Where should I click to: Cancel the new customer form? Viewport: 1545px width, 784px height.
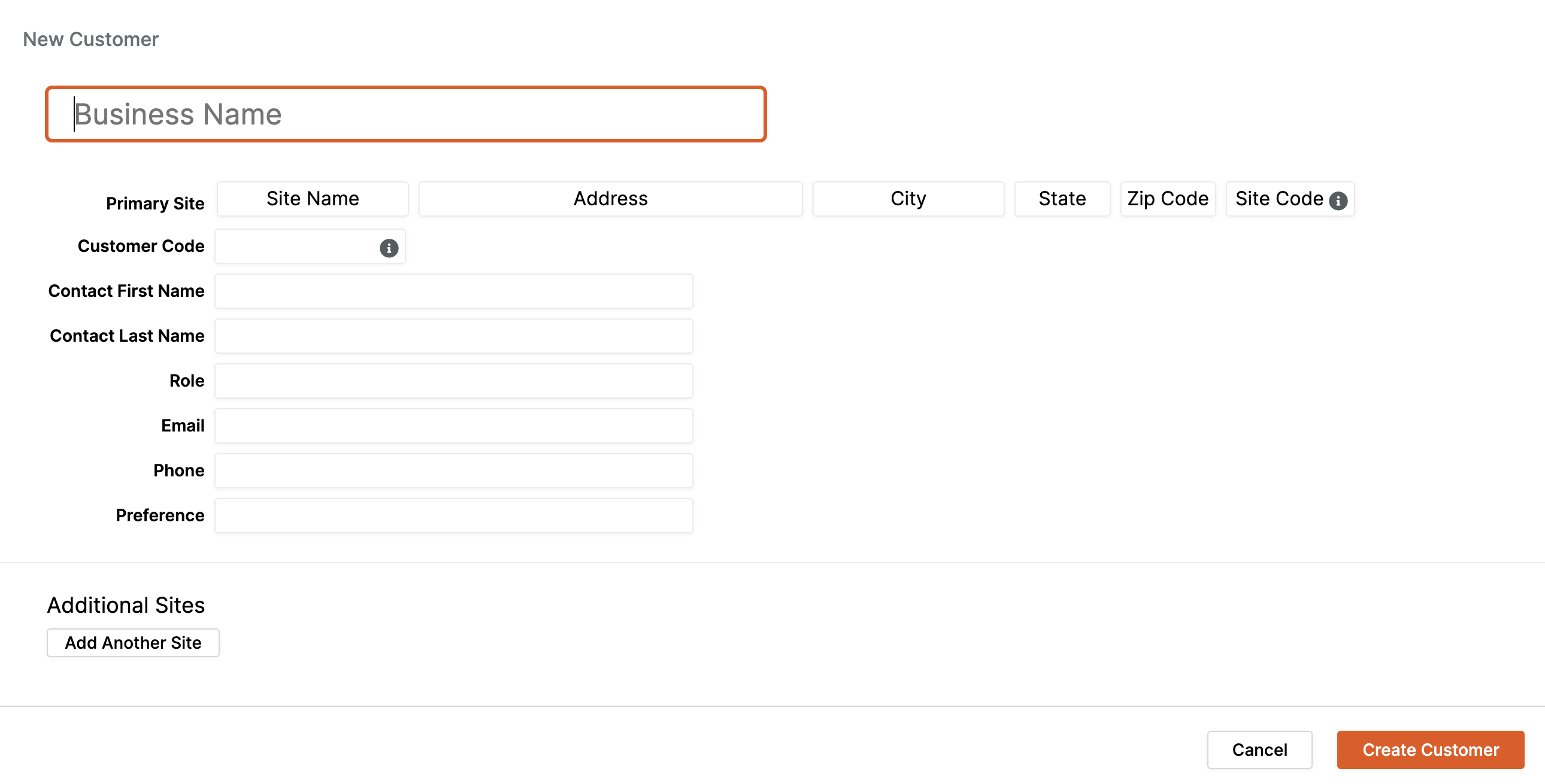click(1259, 750)
